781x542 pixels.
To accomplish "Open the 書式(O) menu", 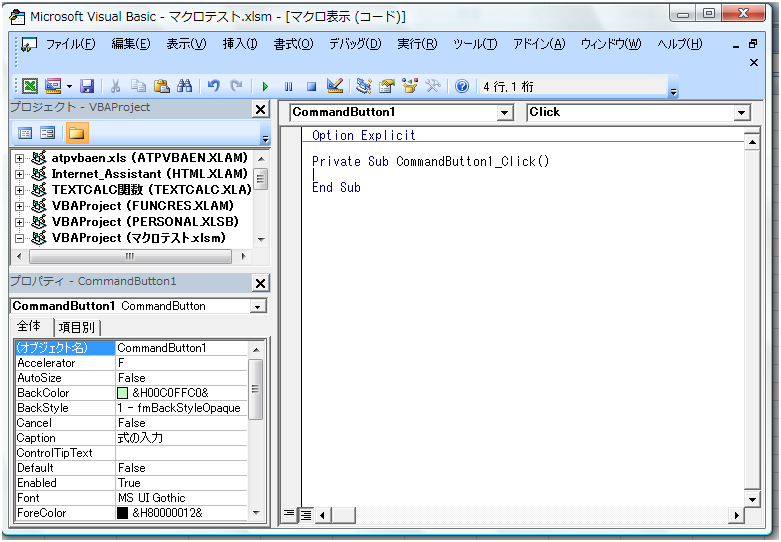I will pos(293,44).
